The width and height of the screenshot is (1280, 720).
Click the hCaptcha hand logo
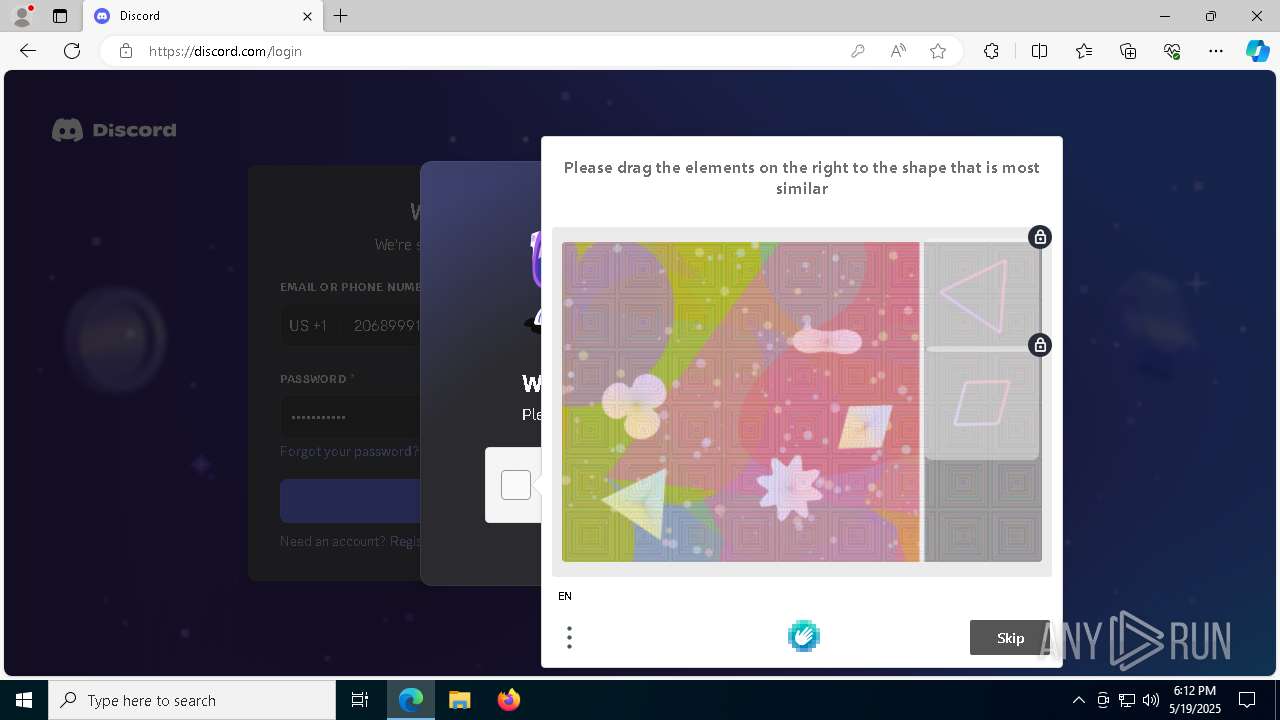(x=804, y=636)
